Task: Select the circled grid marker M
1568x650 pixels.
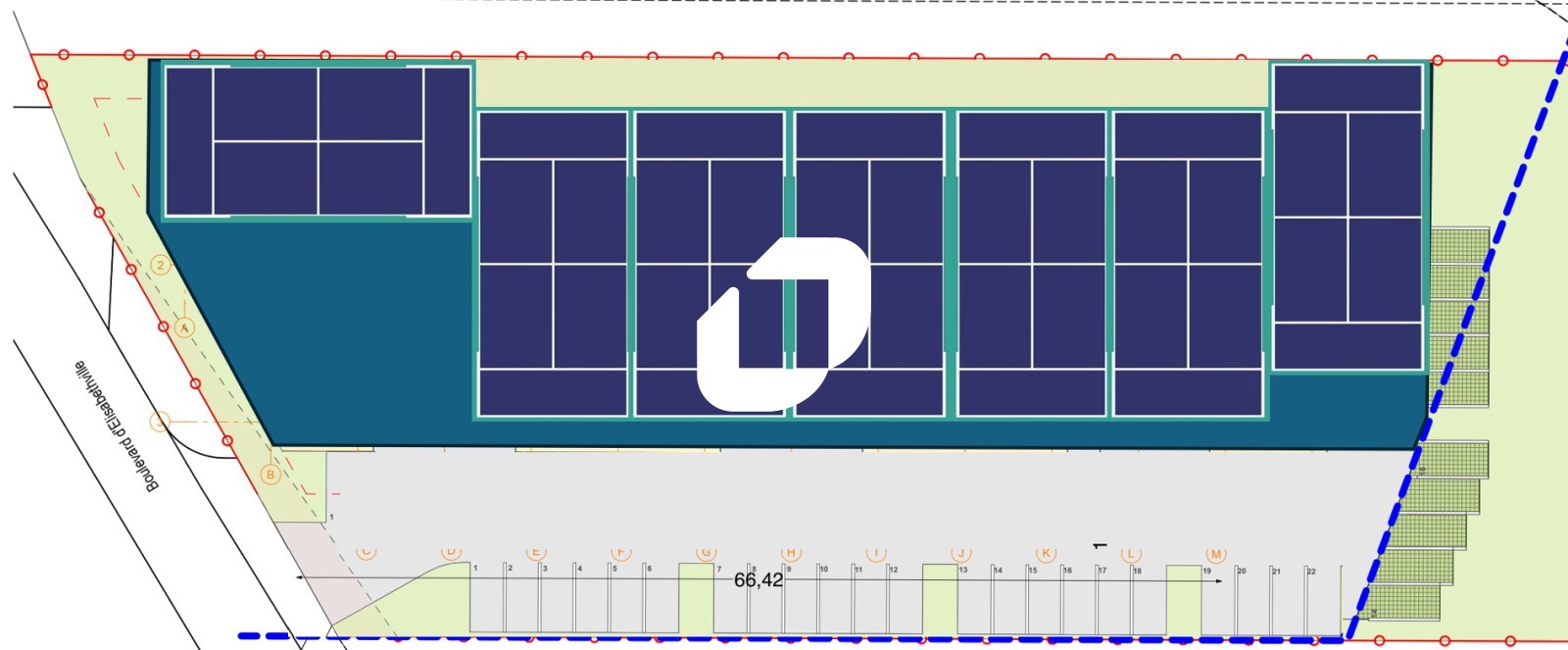Action: pyautogui.click(x=1216, y=554)
